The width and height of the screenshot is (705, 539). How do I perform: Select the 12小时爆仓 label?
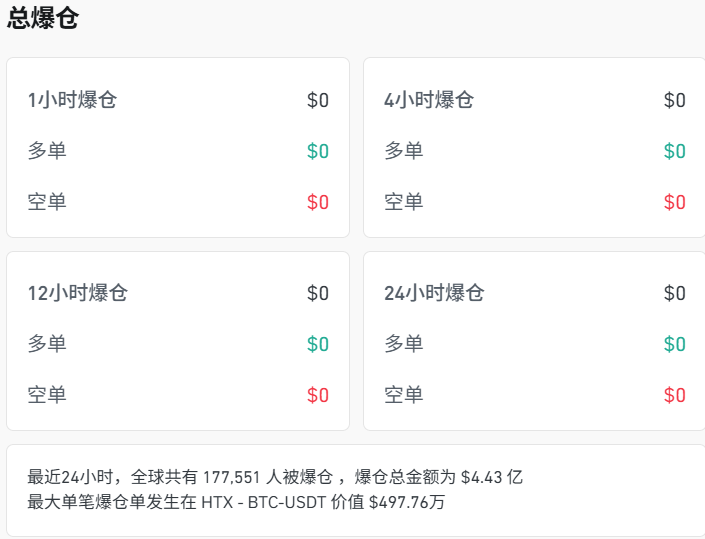point(78,293)
